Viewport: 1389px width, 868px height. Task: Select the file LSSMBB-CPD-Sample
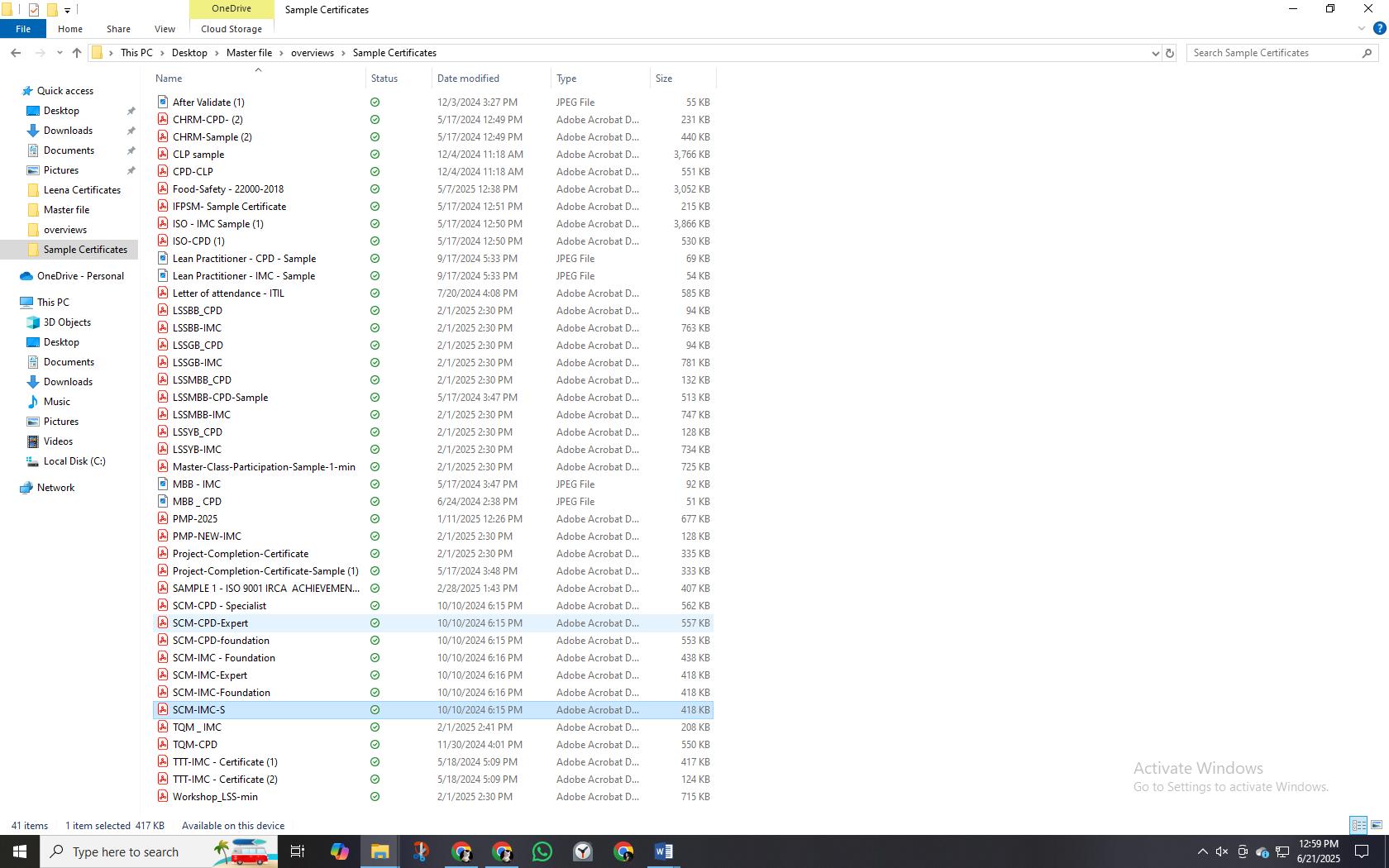pyautogui.click(x=220, y=398)
